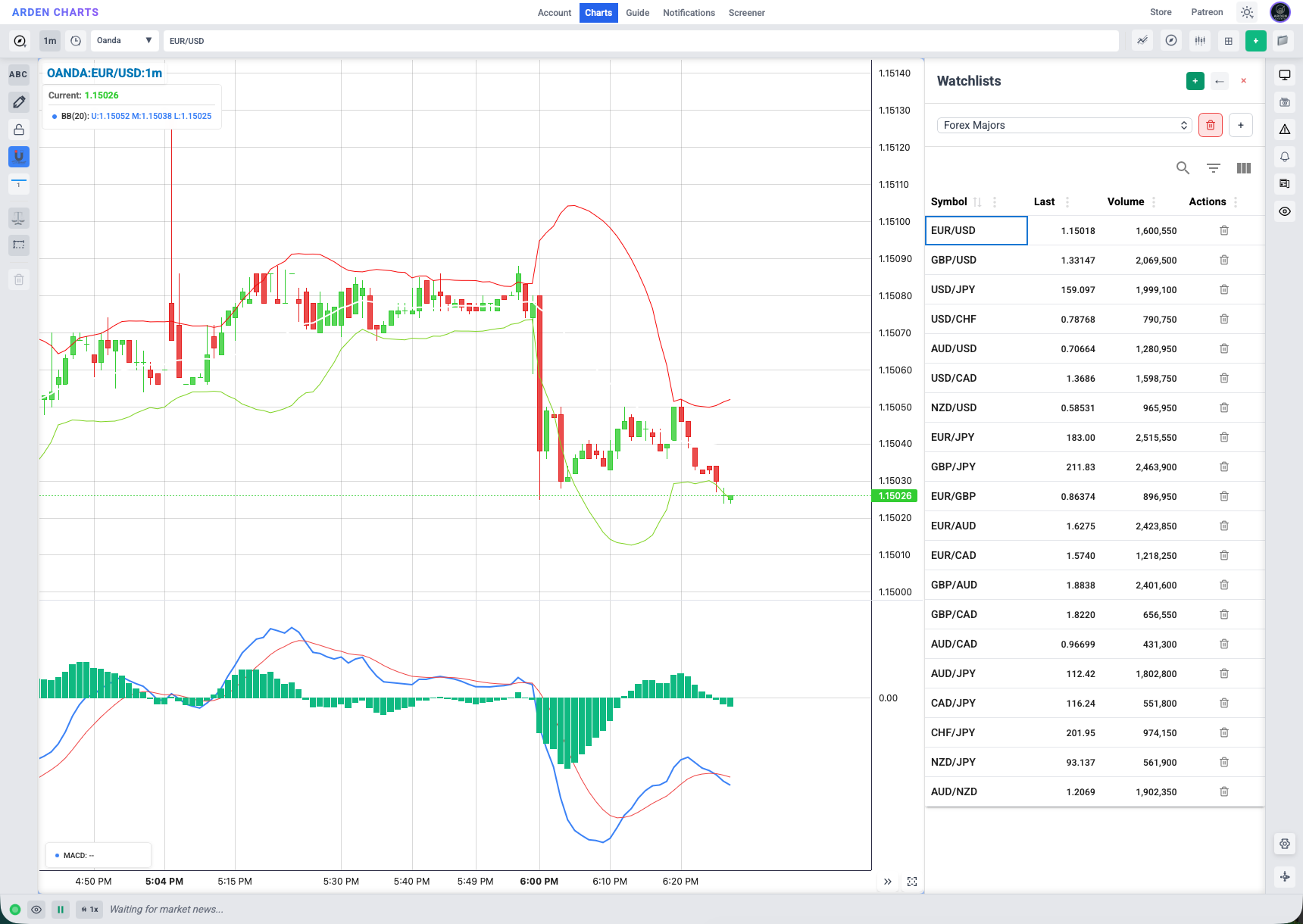The height and width of the screenshot is (924, 1303).
Task: Open the lock drawings tool
Action: [18, 129]
